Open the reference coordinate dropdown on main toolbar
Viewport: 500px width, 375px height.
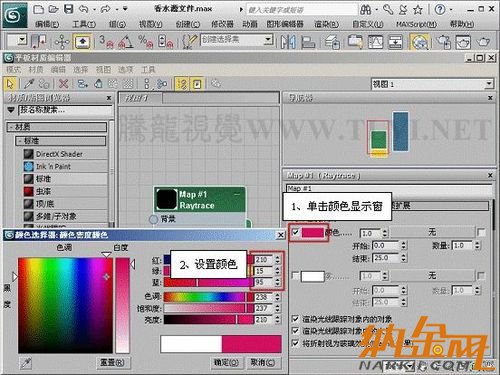22,40
